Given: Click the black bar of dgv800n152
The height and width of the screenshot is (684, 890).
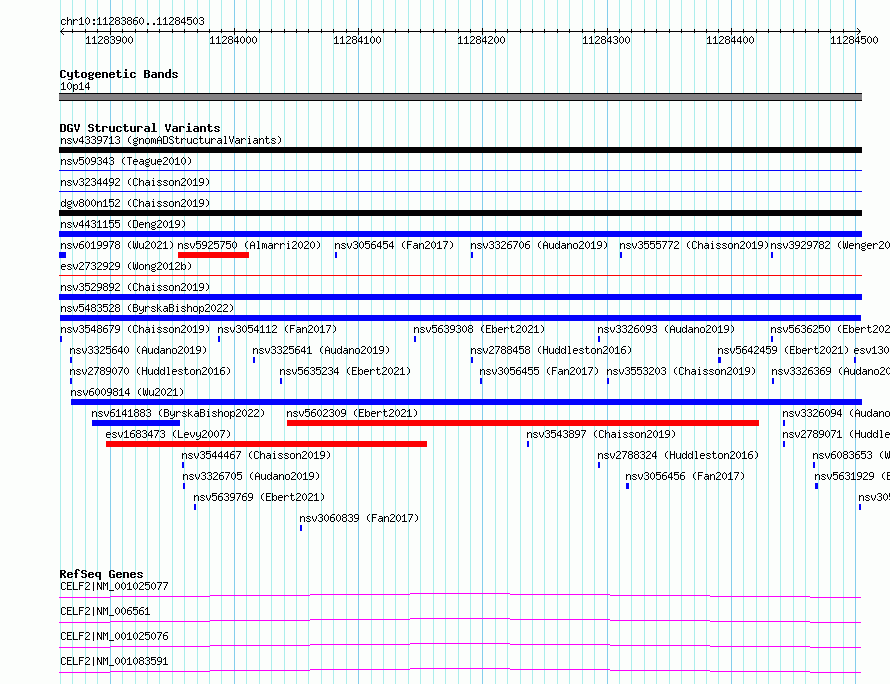Looking at the screenshot, I should click(460, 213).
